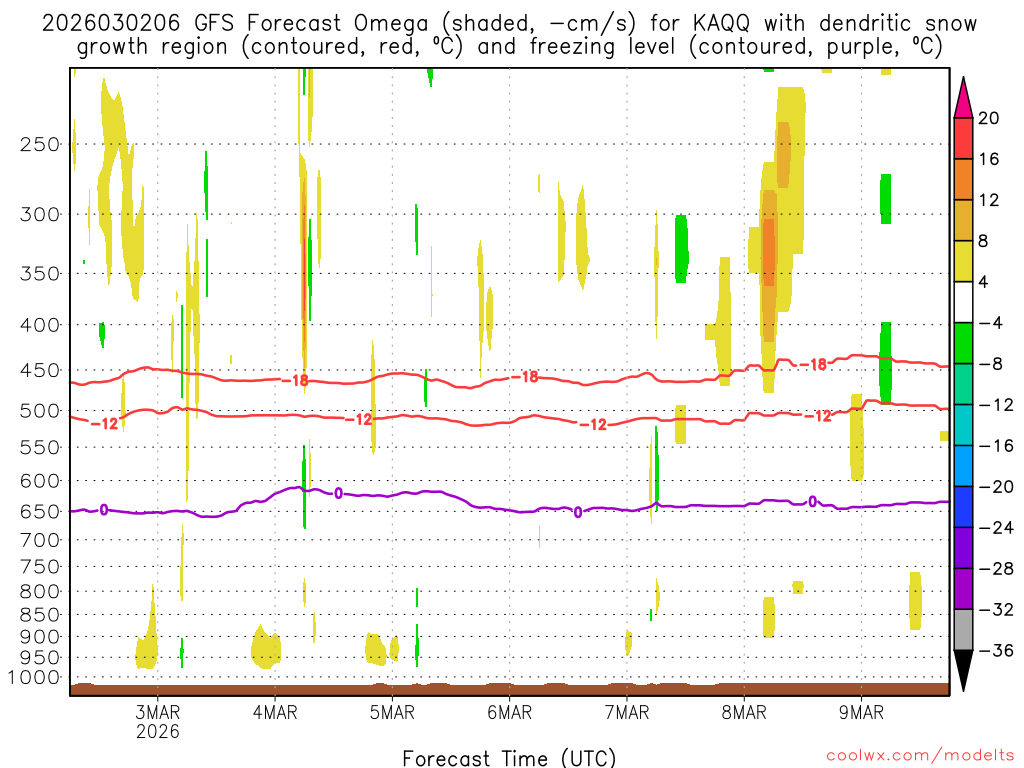The height and width of the screenshot is (768, 1024).
Task: Click the 550 pressure level label
Action: click(x=40, y=447)
